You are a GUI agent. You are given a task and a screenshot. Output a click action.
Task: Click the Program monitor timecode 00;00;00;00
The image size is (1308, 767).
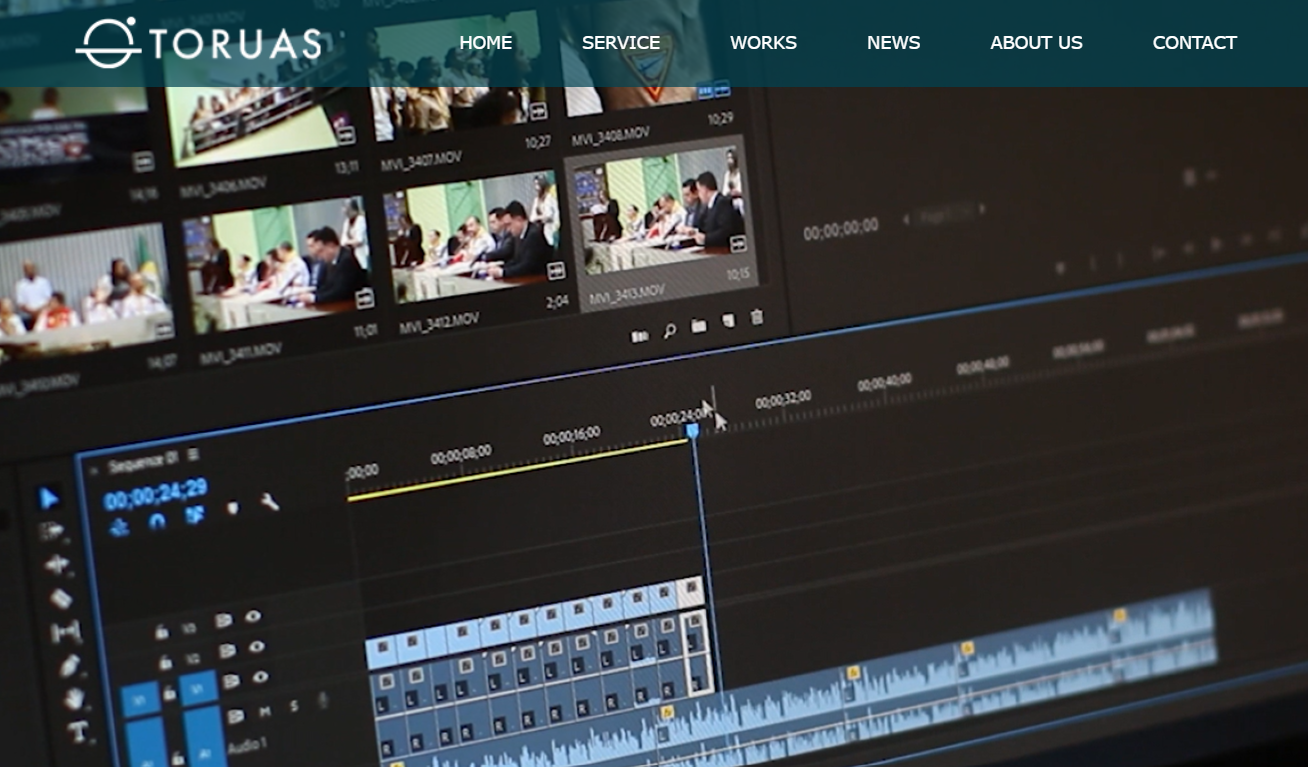(841, 230)
